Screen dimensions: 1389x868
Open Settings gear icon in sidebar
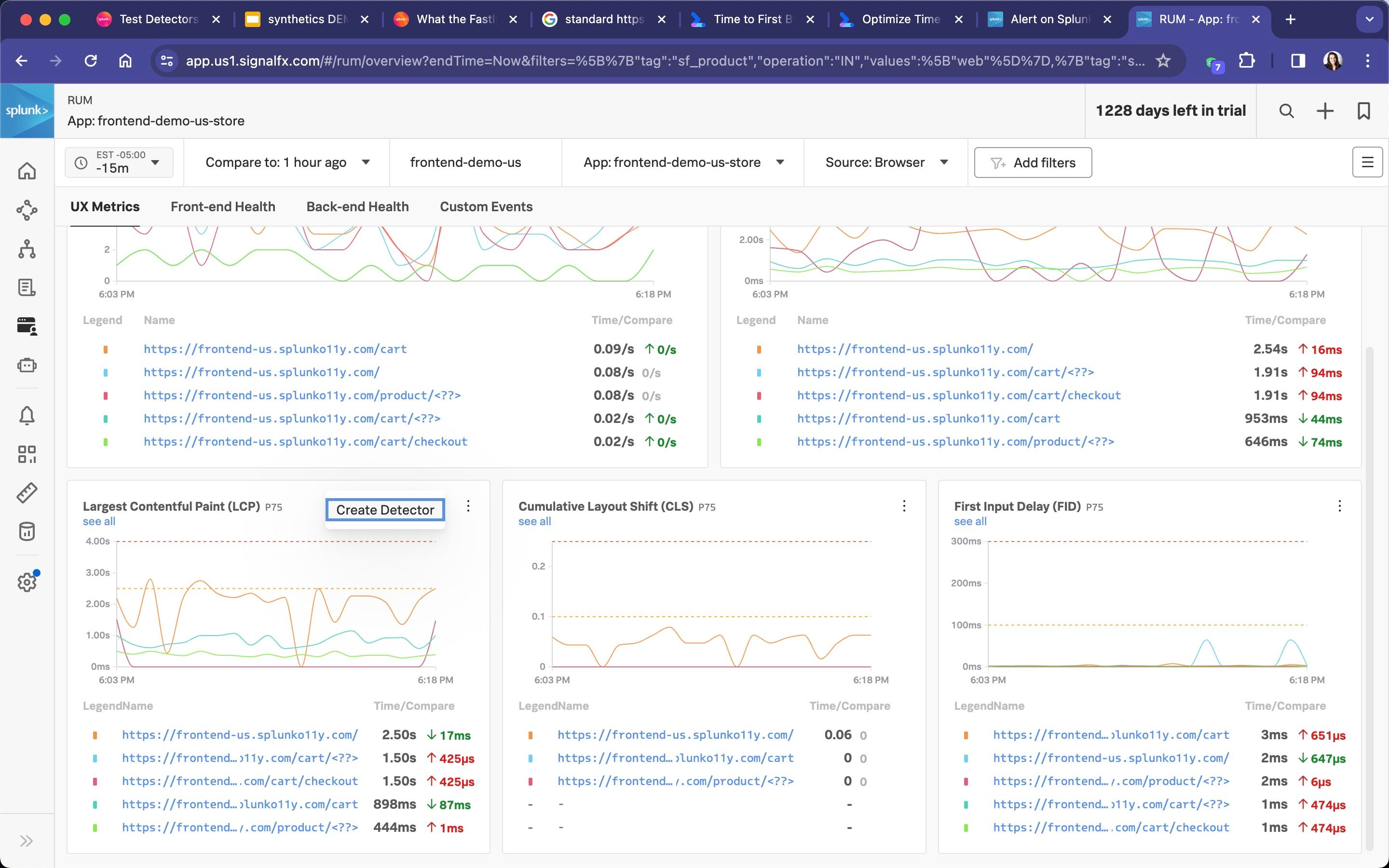[x=27, y=582]
